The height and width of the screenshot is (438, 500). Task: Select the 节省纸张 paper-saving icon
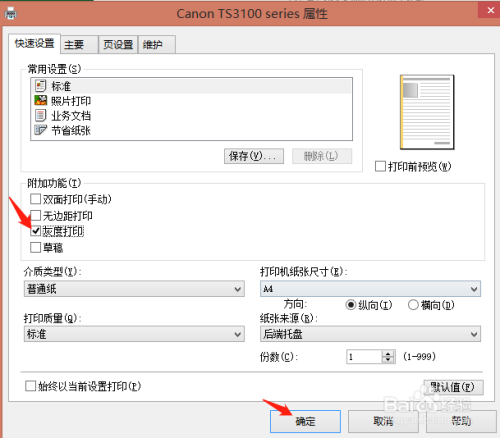point(40,130)
